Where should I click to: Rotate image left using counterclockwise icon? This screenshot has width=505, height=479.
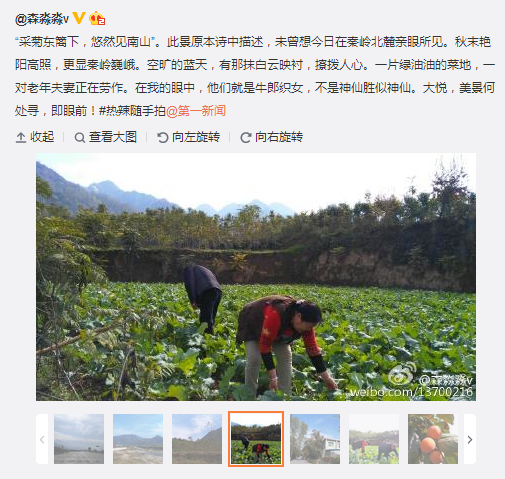[163, 137]
